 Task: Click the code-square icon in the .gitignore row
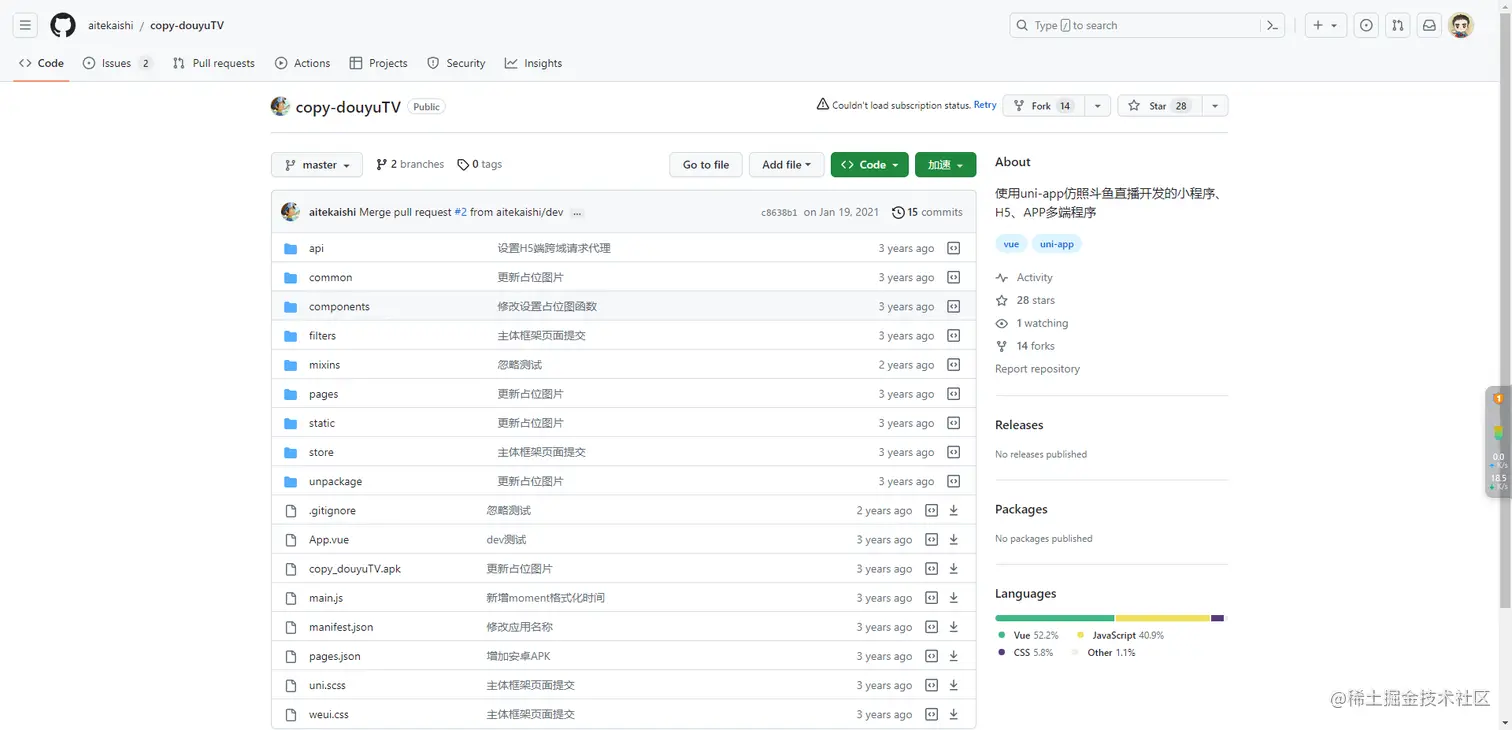coord(932,510)
